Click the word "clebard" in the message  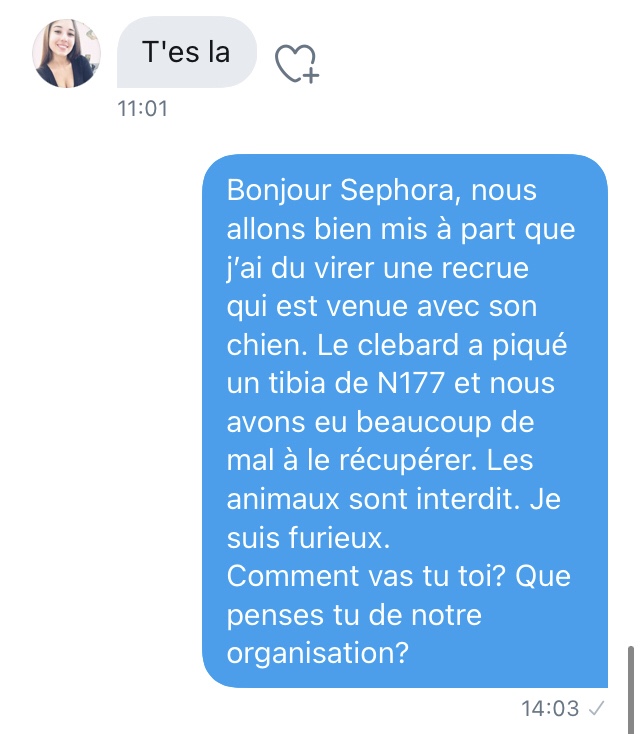(408, 345)
